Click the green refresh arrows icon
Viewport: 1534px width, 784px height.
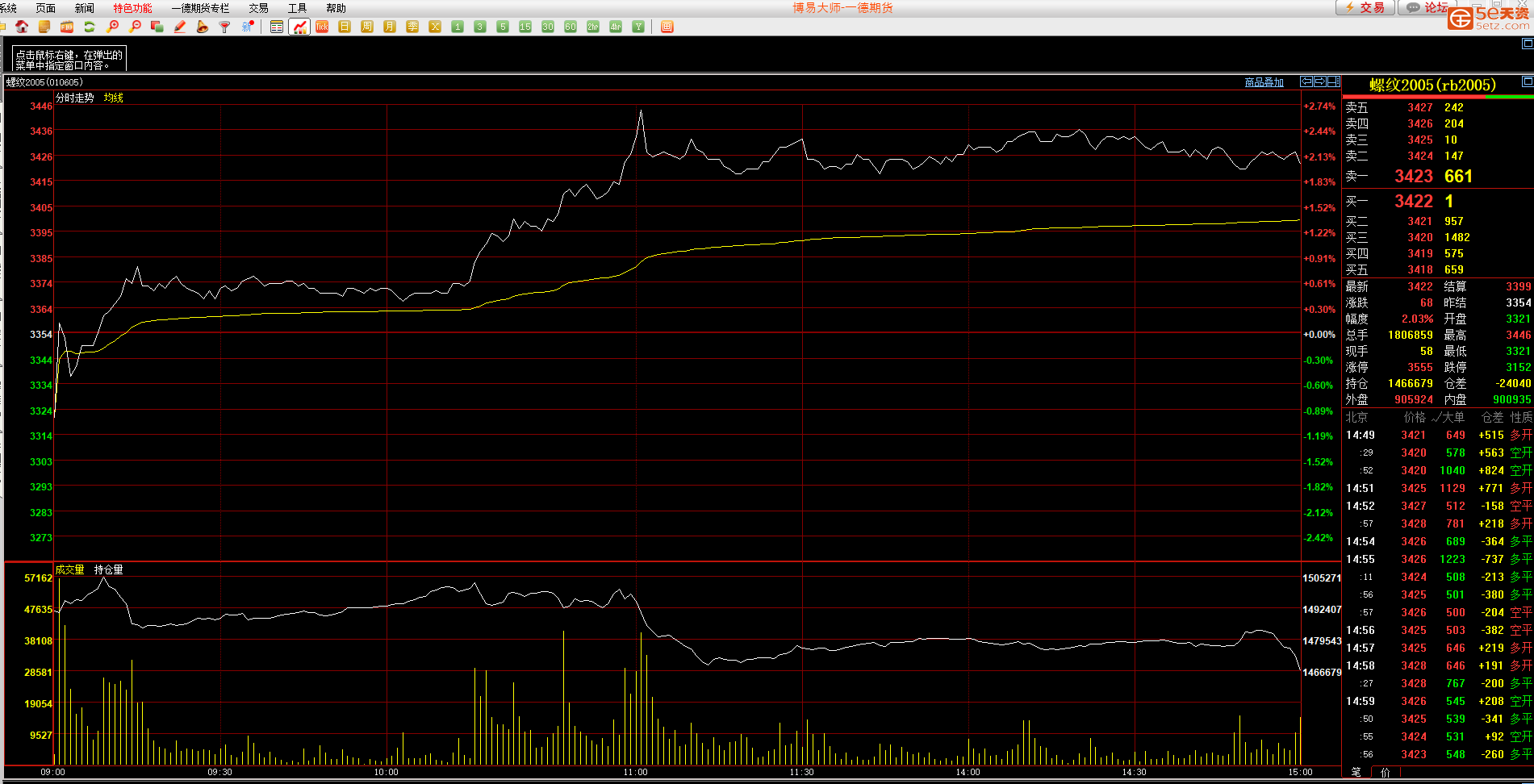(90, 27)
